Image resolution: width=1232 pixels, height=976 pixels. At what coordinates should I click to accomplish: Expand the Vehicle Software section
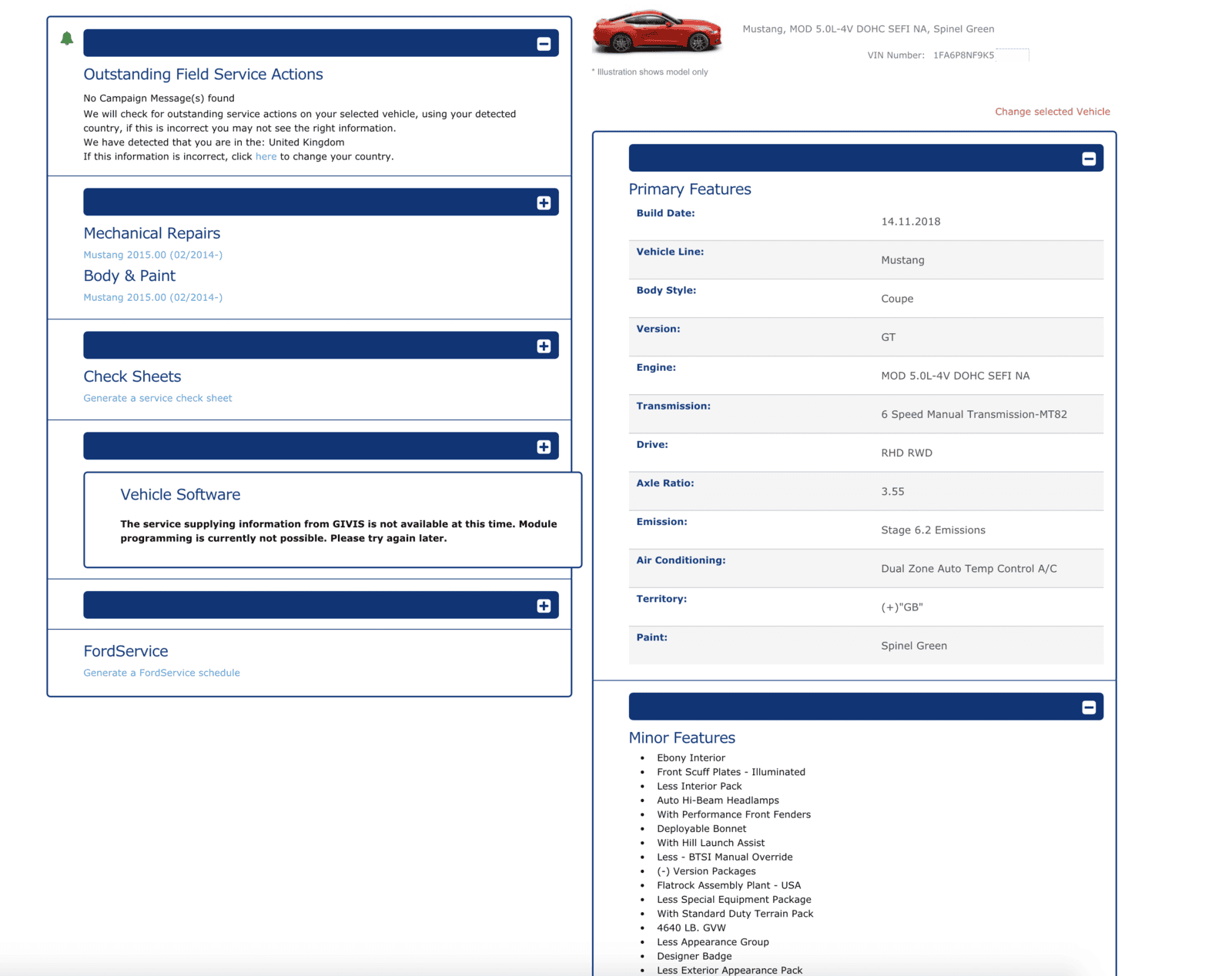(x=544, y=447)
